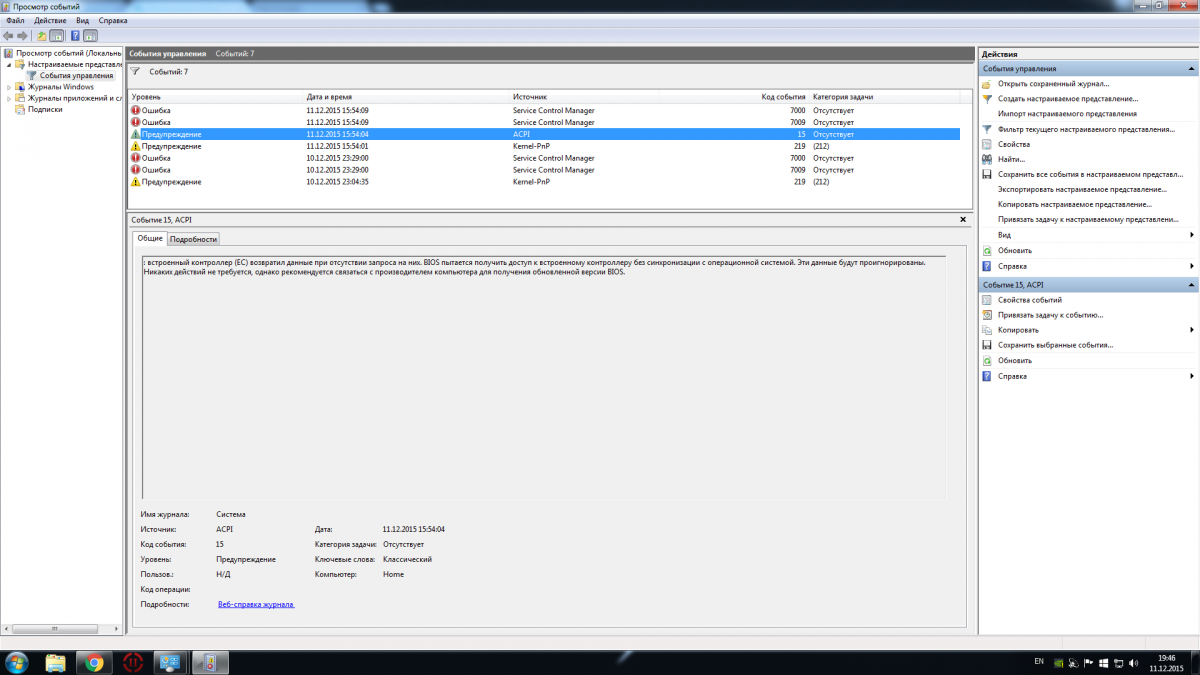Sort by Категория задачи column header
1200x675 pixels.
885,97
